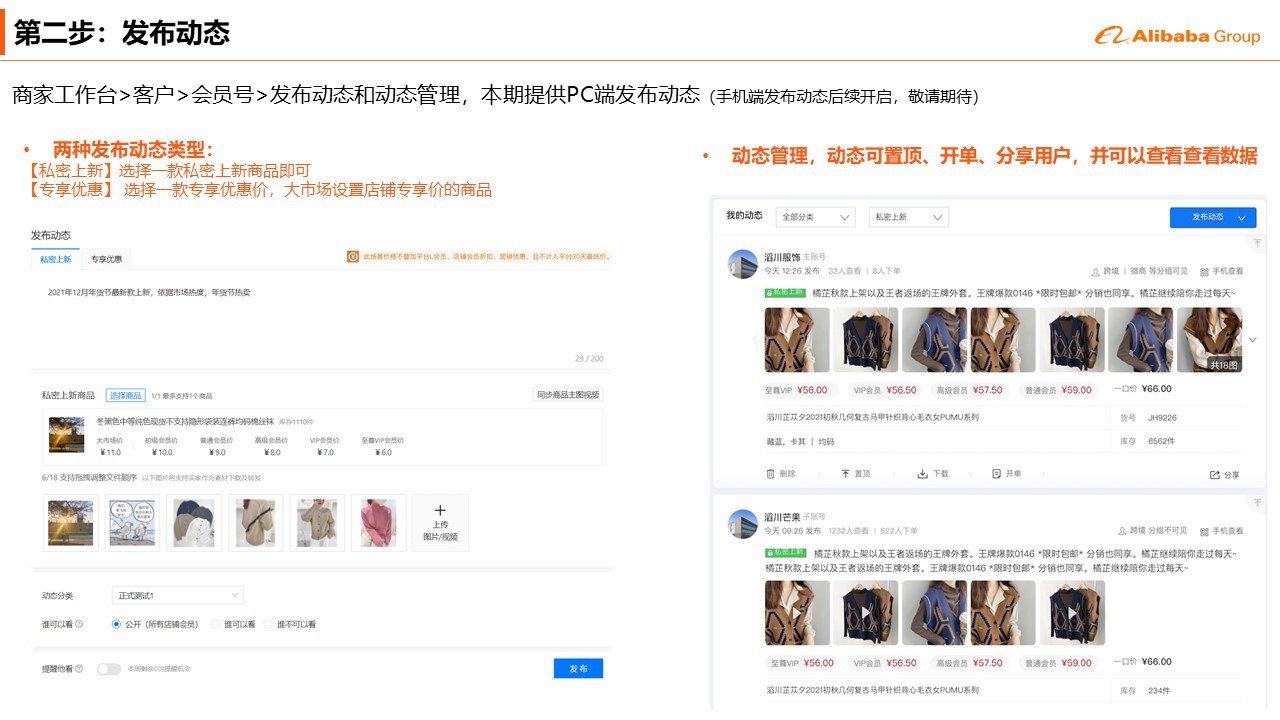1280x720 pixels.
Task: Switch to the 专享优惠 tab
Action: click(x=106, y=259)
